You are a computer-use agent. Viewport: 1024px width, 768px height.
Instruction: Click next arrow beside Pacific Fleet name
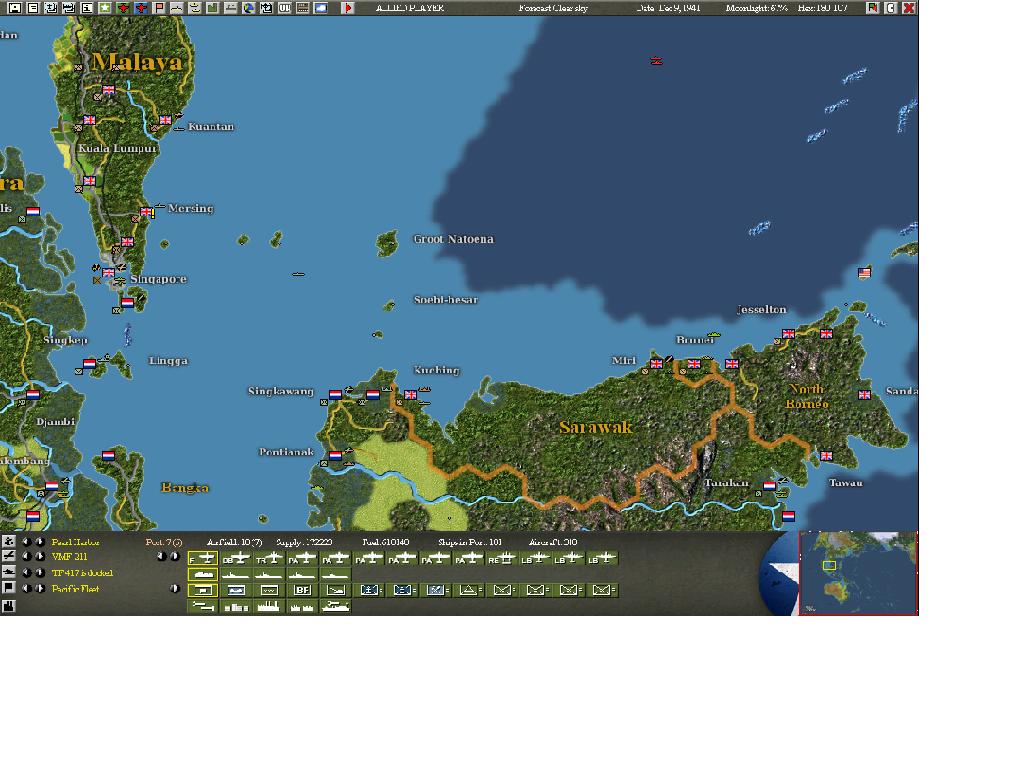40,588
